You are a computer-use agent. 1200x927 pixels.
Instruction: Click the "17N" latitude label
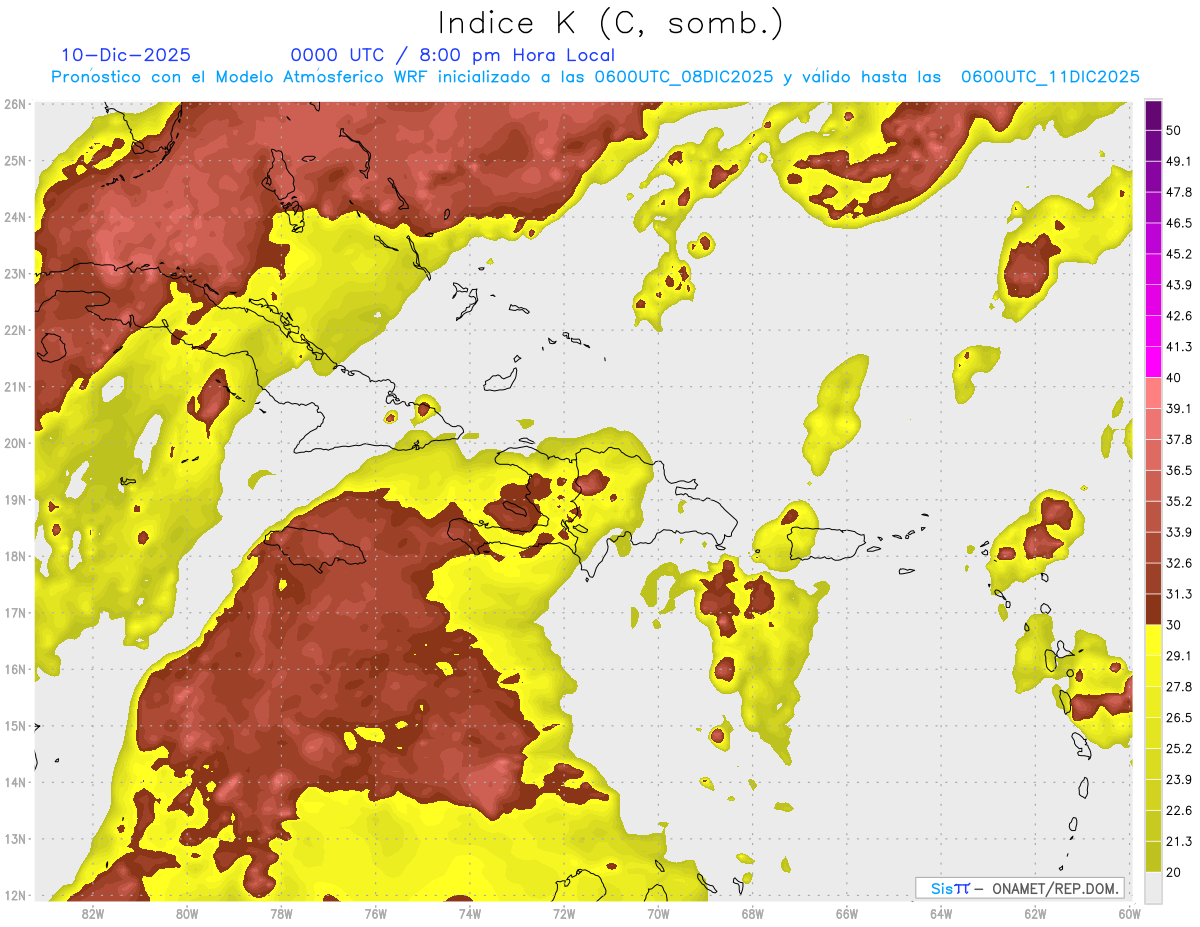tap(15, 613)
